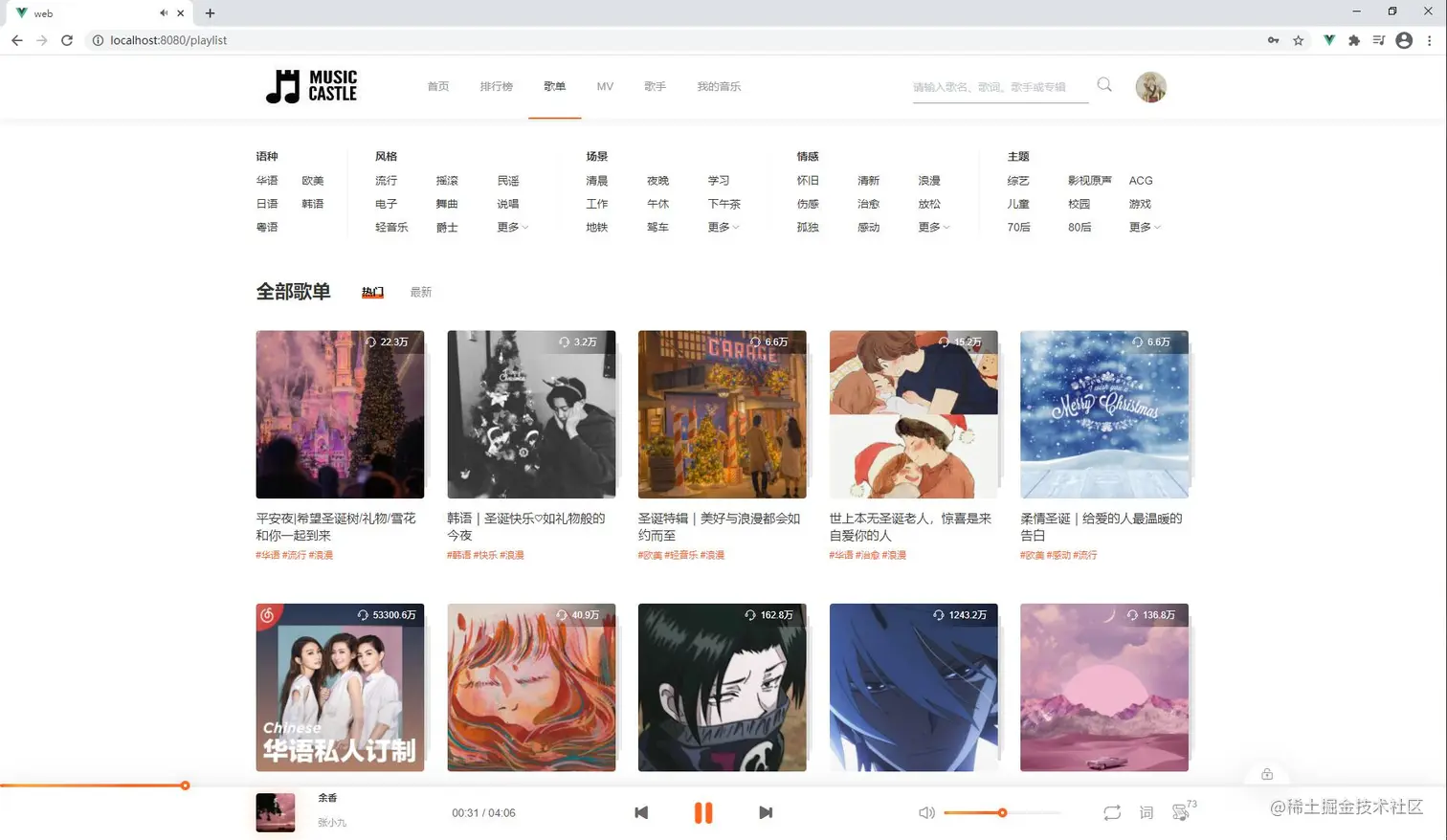Screen dimensions: 1447x840
Task: View site information icon in address bar
Action: (98, 40)
